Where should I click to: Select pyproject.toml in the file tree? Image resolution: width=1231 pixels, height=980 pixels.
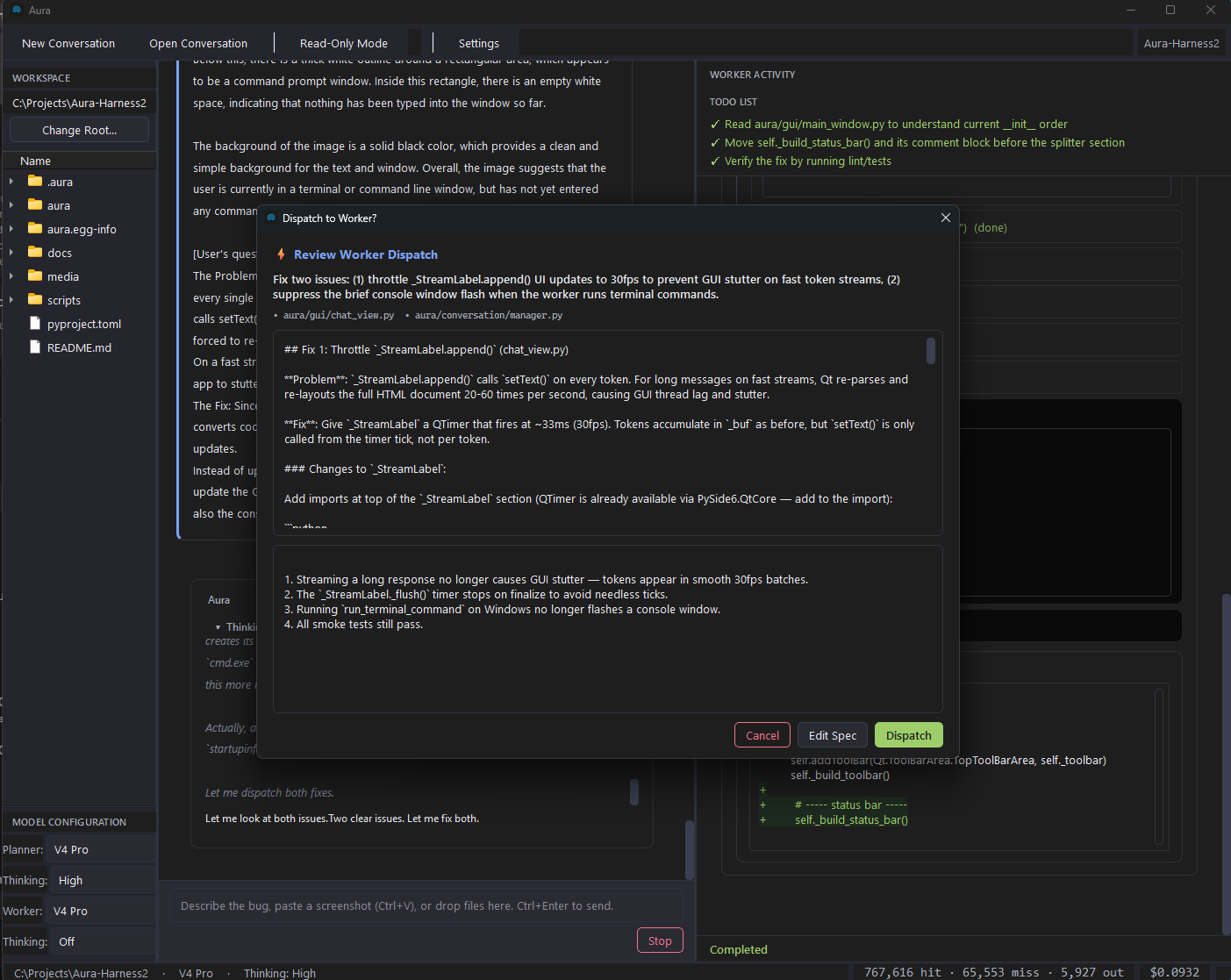pyautogui.click(x=84, y=324)
